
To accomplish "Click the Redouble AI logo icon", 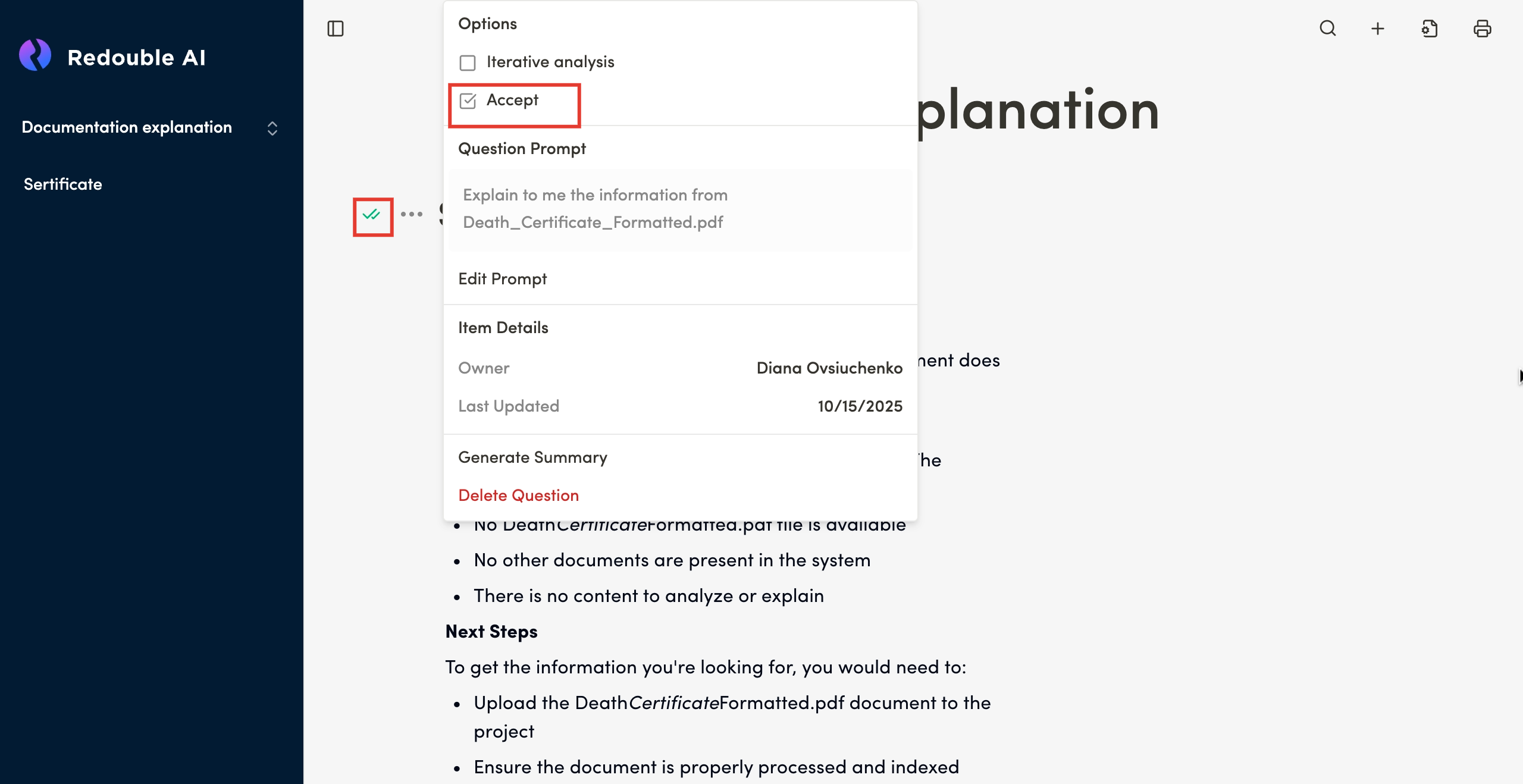I will [x=35, y=55].
